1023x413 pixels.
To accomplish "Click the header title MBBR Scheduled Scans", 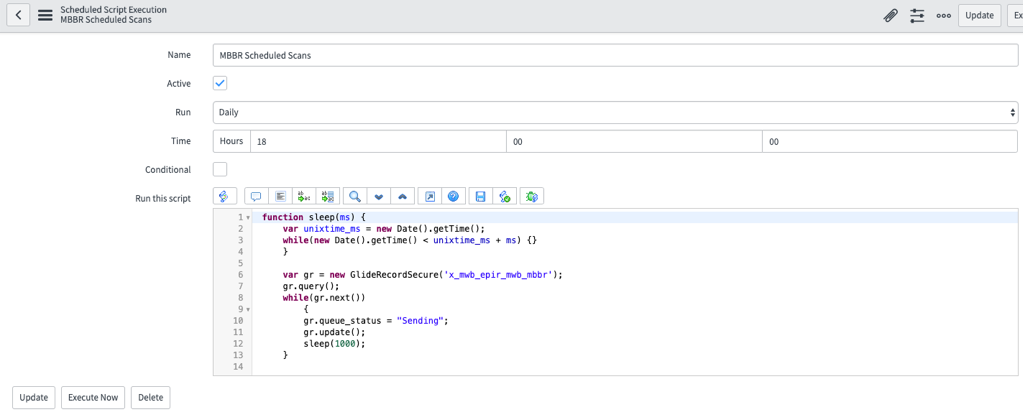I will pos(106,20).
